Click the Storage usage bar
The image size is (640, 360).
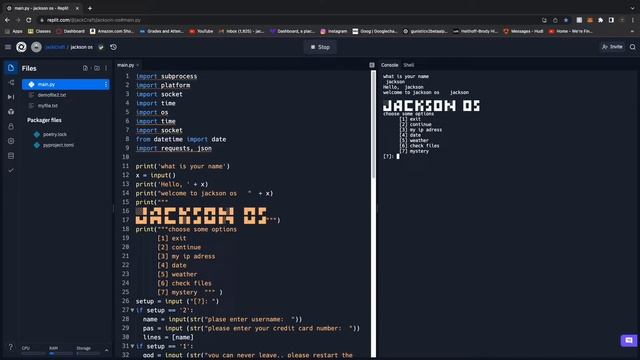click(x=88, y=353)
